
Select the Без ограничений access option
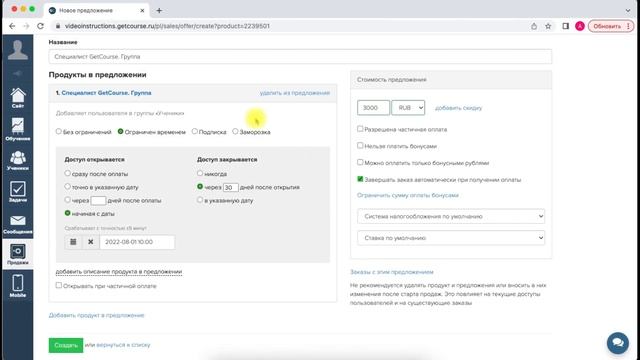point(58,131)
